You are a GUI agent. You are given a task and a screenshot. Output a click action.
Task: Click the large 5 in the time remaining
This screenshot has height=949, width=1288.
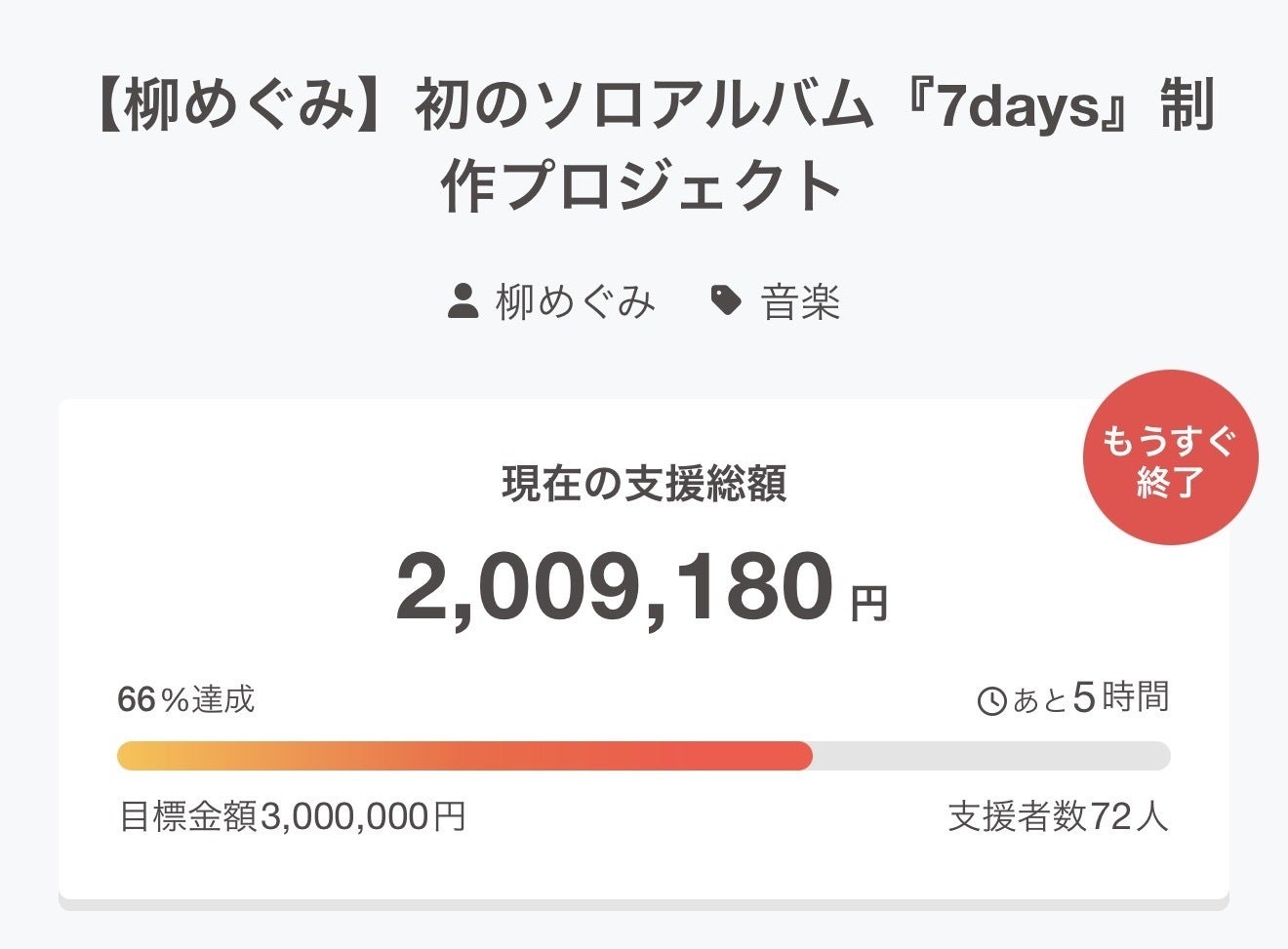tap(1083, 697)
